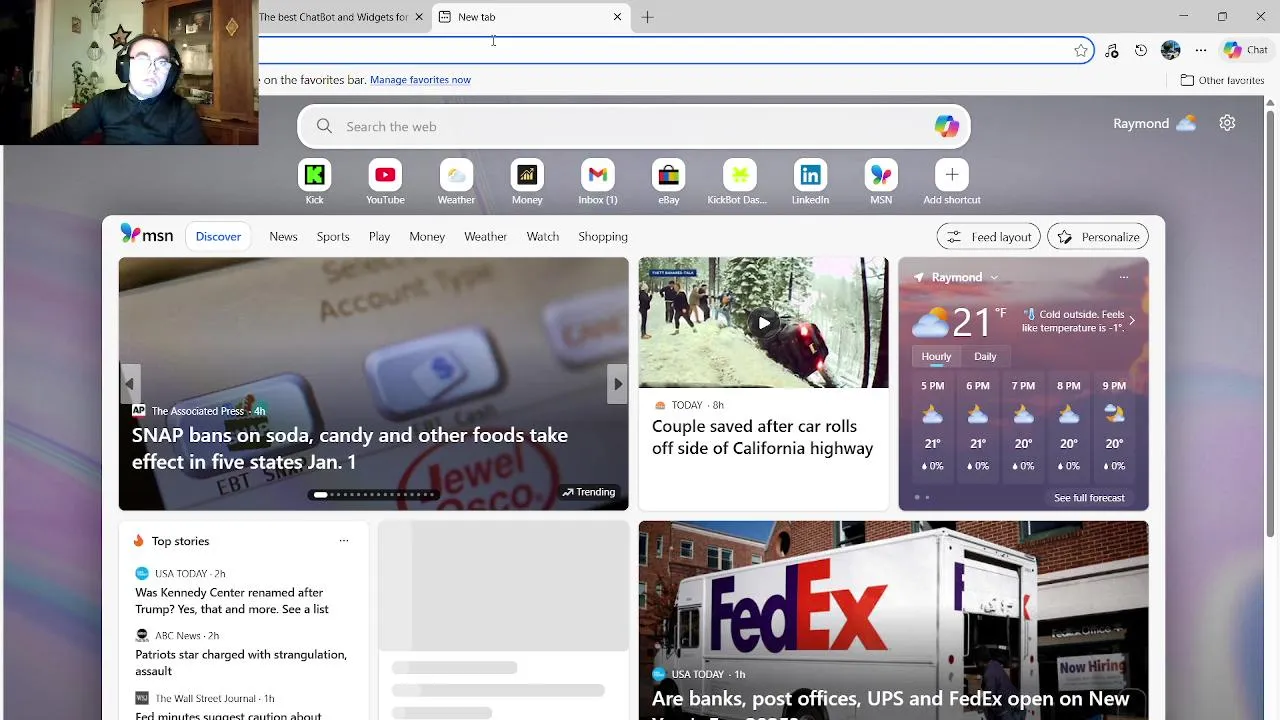Screen dimensions: 1280x720
Task: Open the Kick shortcut tile
Action: (314, 176)
